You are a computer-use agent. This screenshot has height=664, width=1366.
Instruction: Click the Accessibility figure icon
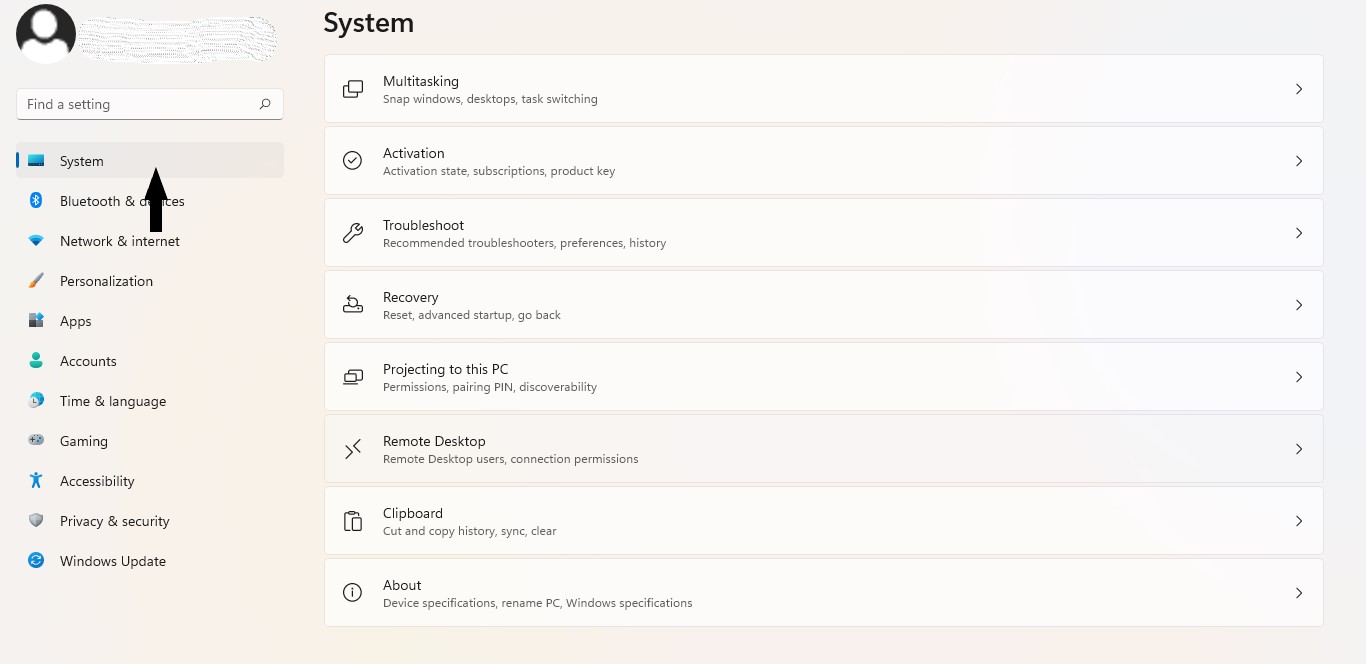[36, 481]
